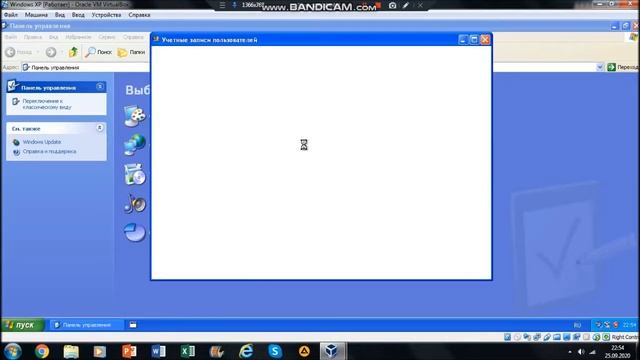Viewport: 640px width, 360px height.
Task: Collapse the См. также side panel chevron
Action: [x=100, y=128]
